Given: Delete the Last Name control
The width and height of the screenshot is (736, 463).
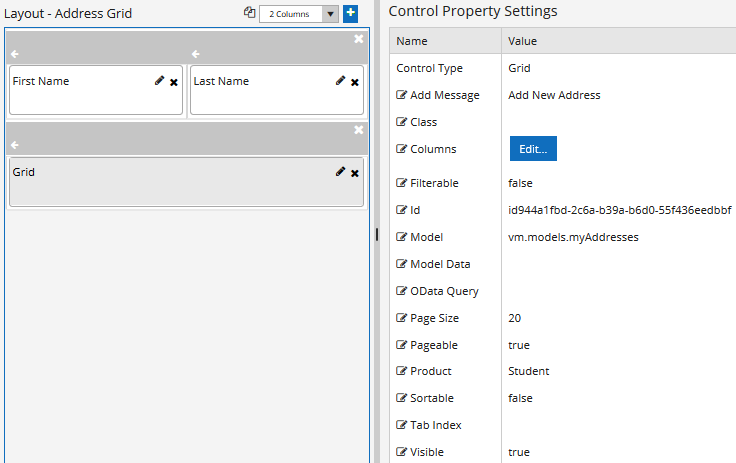Looking at the screenshot, I should coord(355,82).
